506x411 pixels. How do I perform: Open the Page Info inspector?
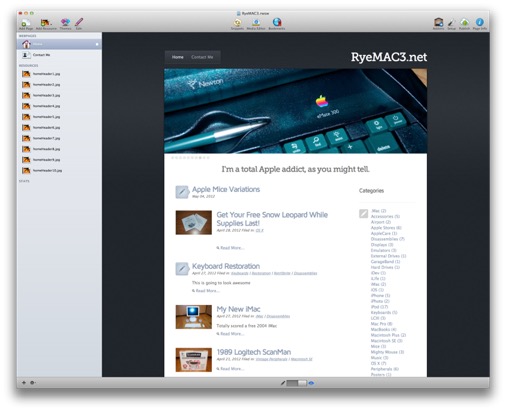point(480,23)
